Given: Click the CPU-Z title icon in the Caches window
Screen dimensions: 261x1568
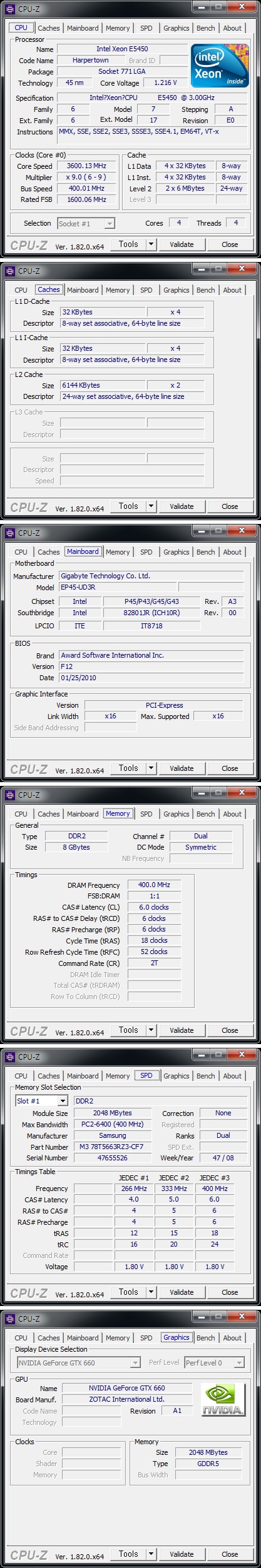Looking at the screenshot, I should click(x=9, y=271).
